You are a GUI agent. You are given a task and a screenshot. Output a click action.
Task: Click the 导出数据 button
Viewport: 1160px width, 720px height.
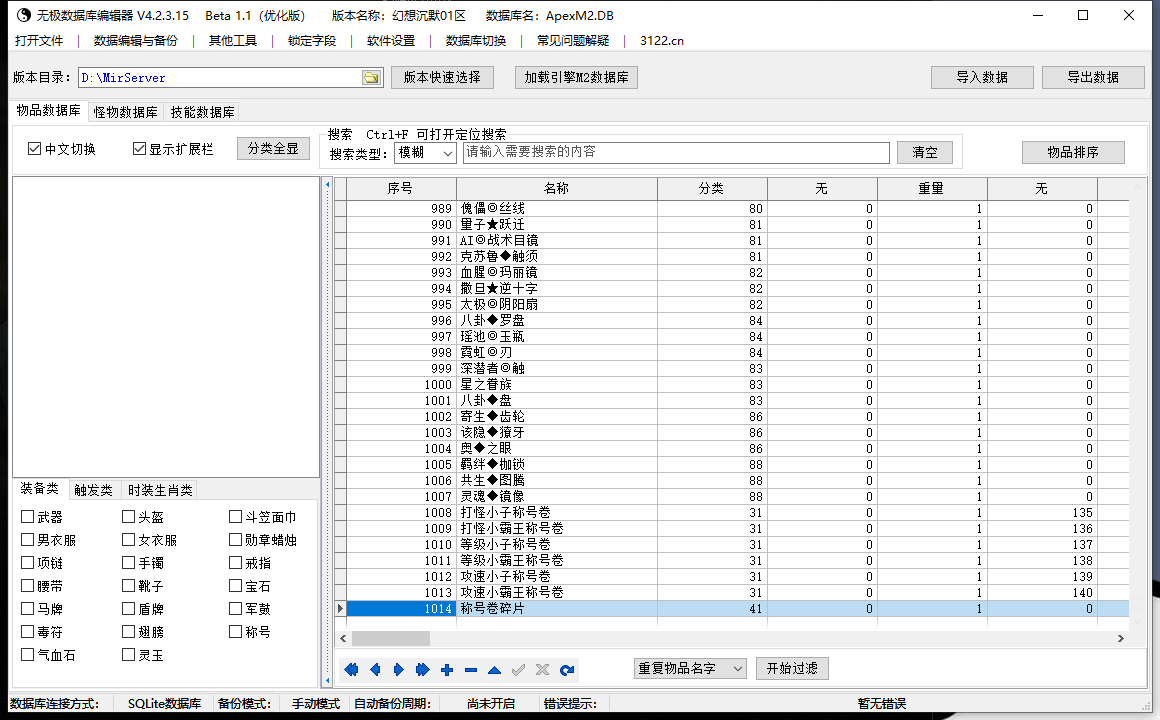[x=1093, y=78]
